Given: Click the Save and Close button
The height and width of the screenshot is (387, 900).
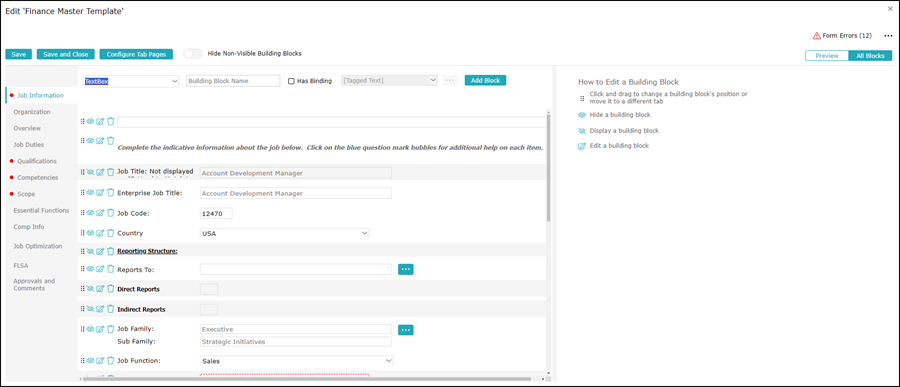Looking at the screenshot, I should click(65, 54).
